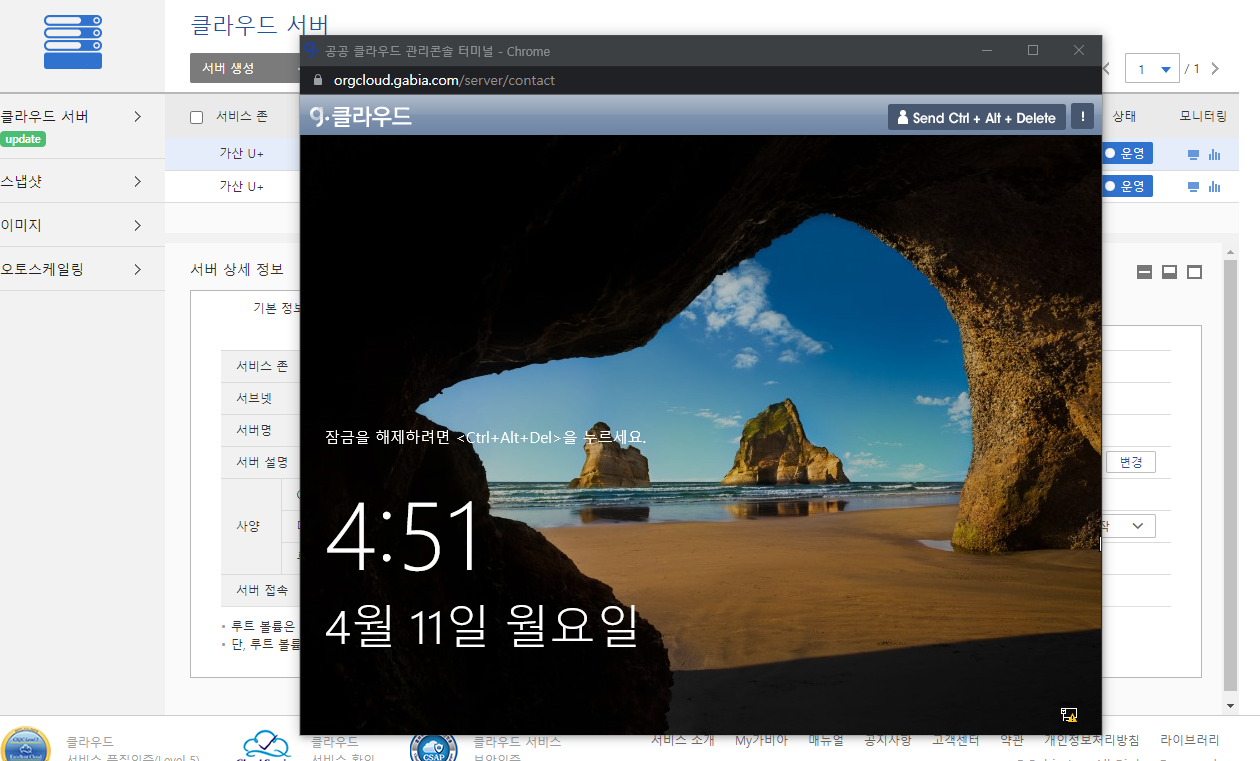Click the 운영 status of the first server
This screenshot has height=761, width=1260.
click(x=1127, y=154)
